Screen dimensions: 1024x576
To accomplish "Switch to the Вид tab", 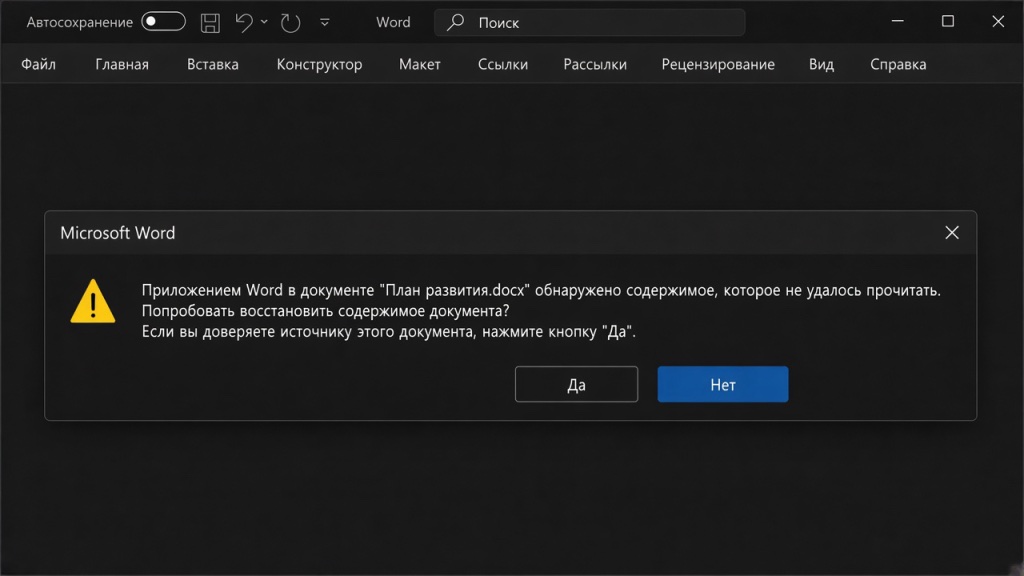I will [822, 64].
